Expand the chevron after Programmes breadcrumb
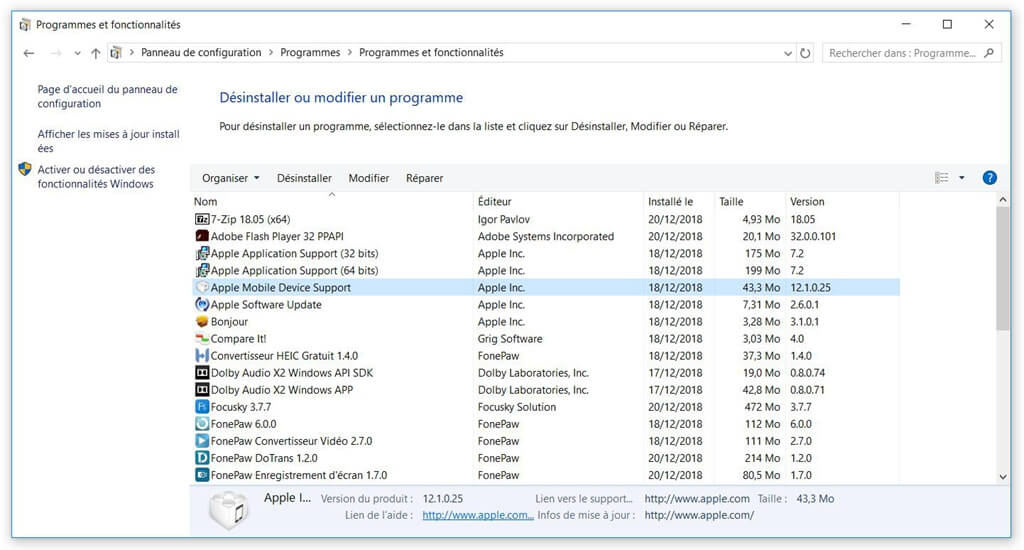This screenshot has height=550, width=1024. 349,52
